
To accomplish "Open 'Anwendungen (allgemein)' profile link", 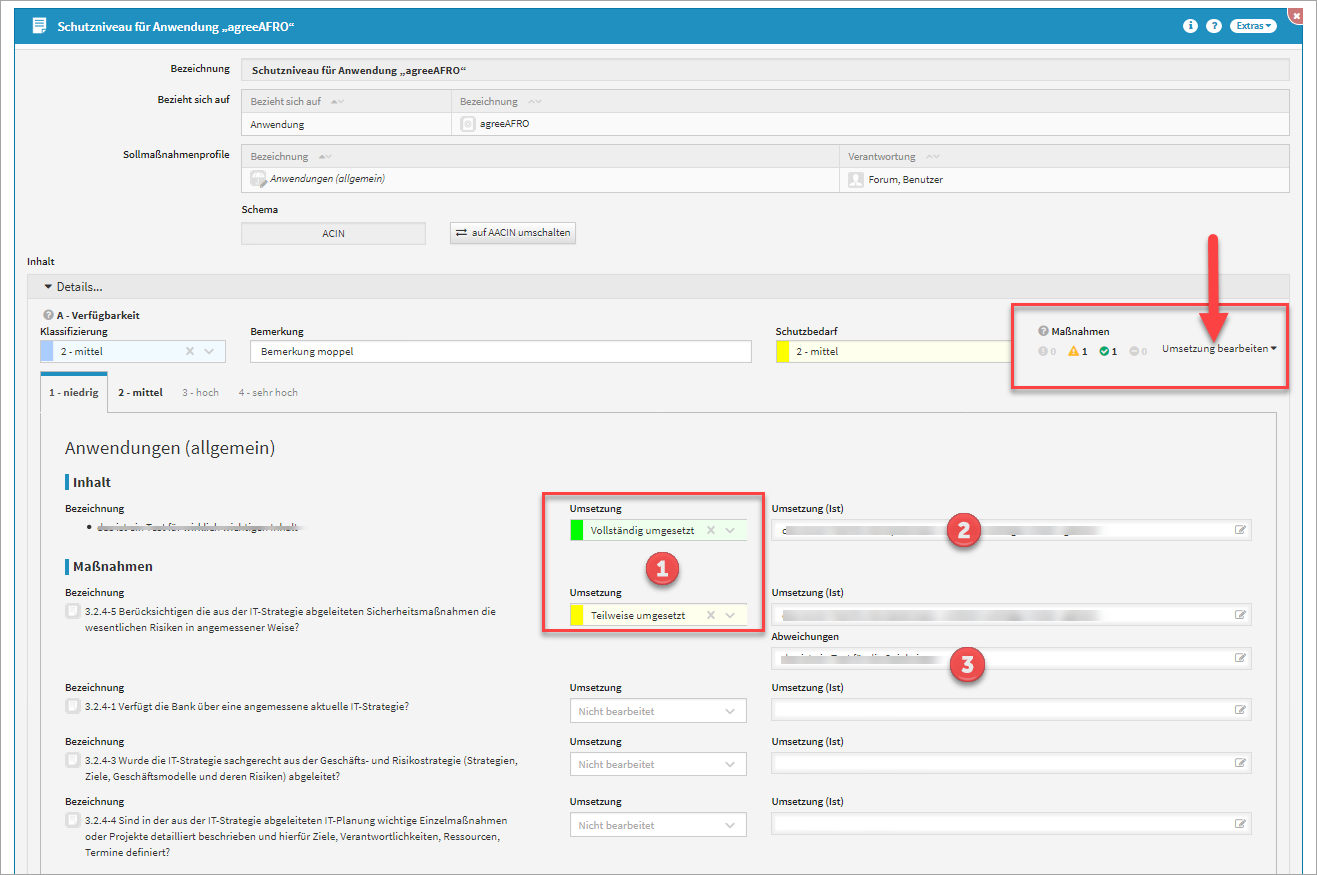I will click(327, 179).
